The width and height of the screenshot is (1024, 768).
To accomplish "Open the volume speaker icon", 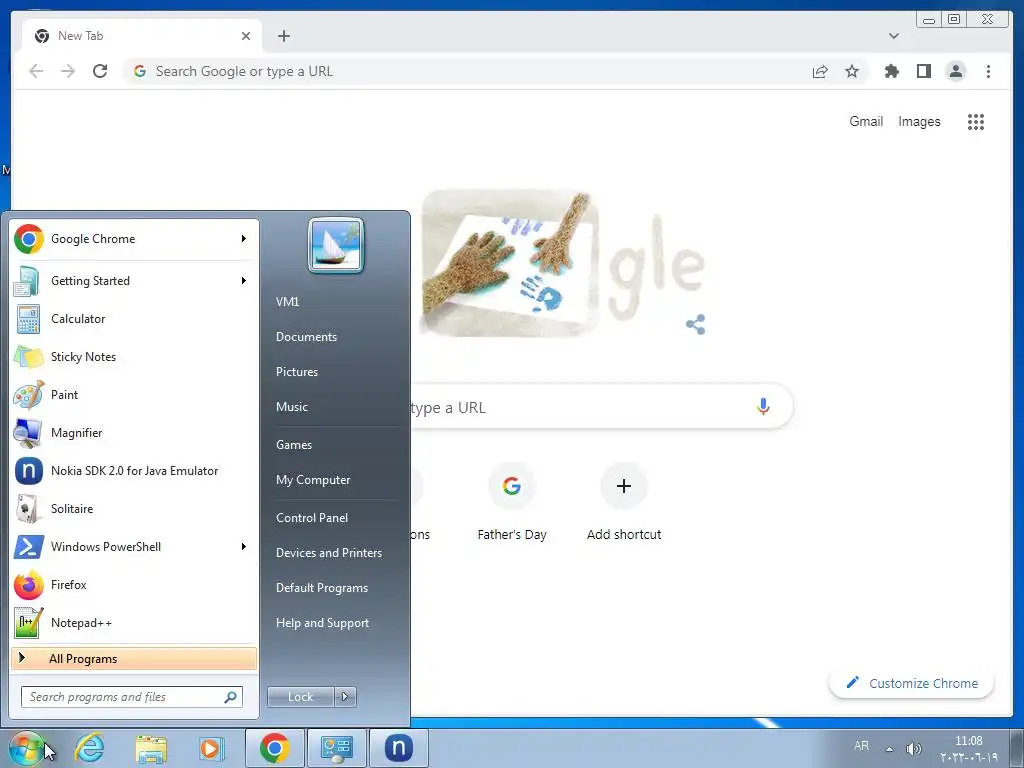I will pos(914,749).
